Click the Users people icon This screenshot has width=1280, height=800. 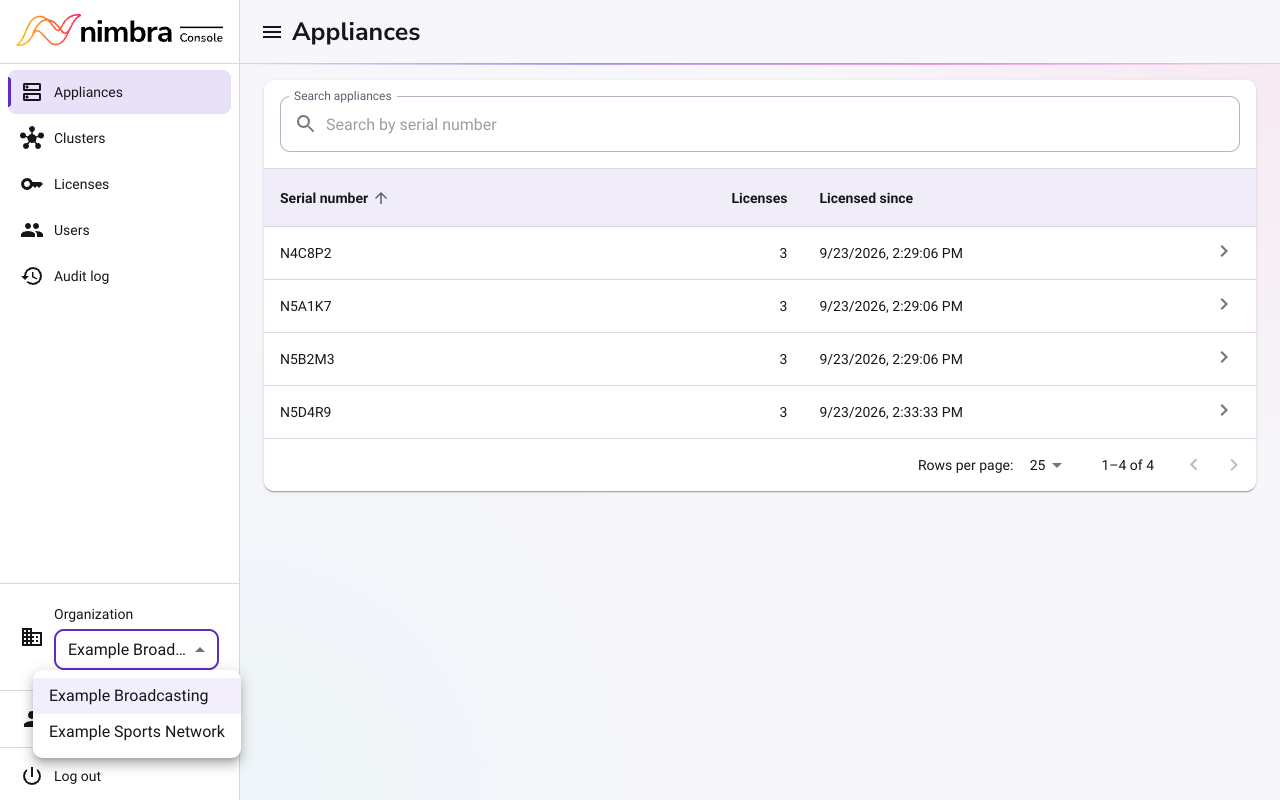[x=32, y=230]
